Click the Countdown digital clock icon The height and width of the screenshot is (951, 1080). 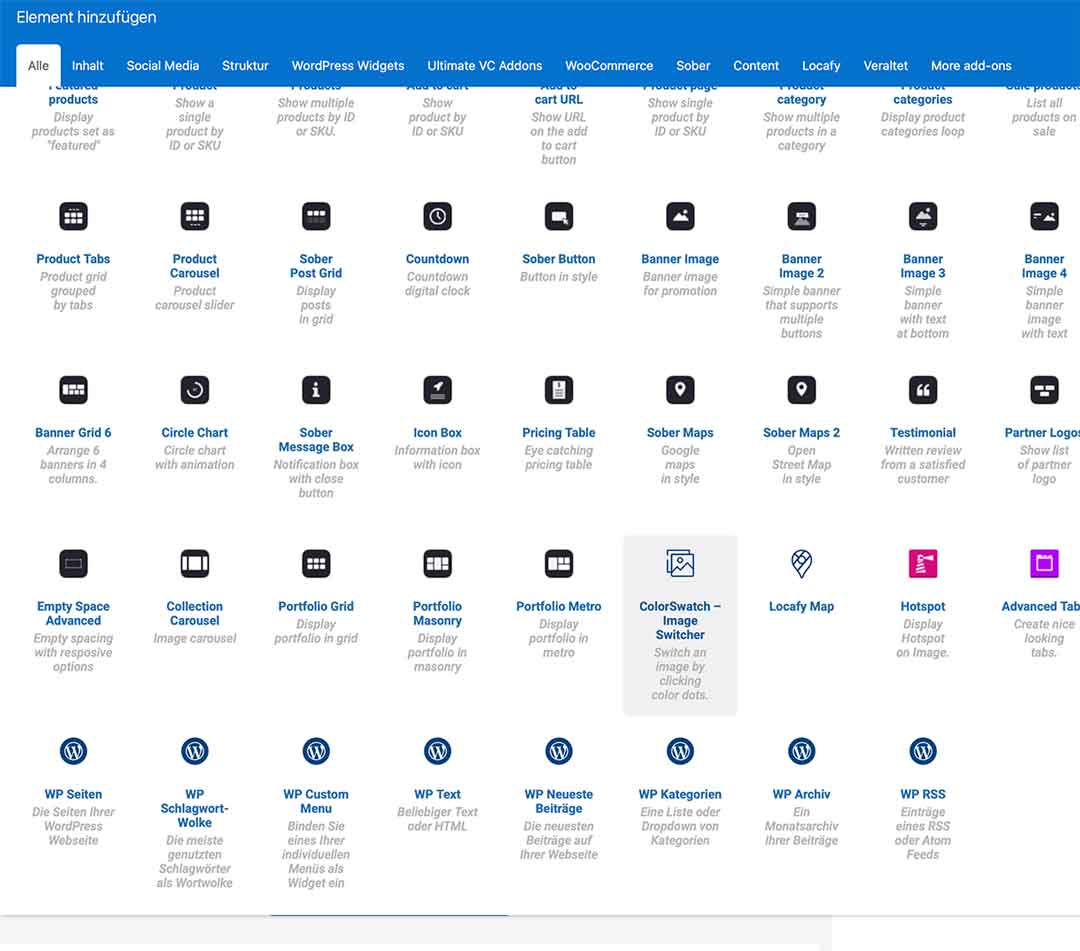coord(437,216)
